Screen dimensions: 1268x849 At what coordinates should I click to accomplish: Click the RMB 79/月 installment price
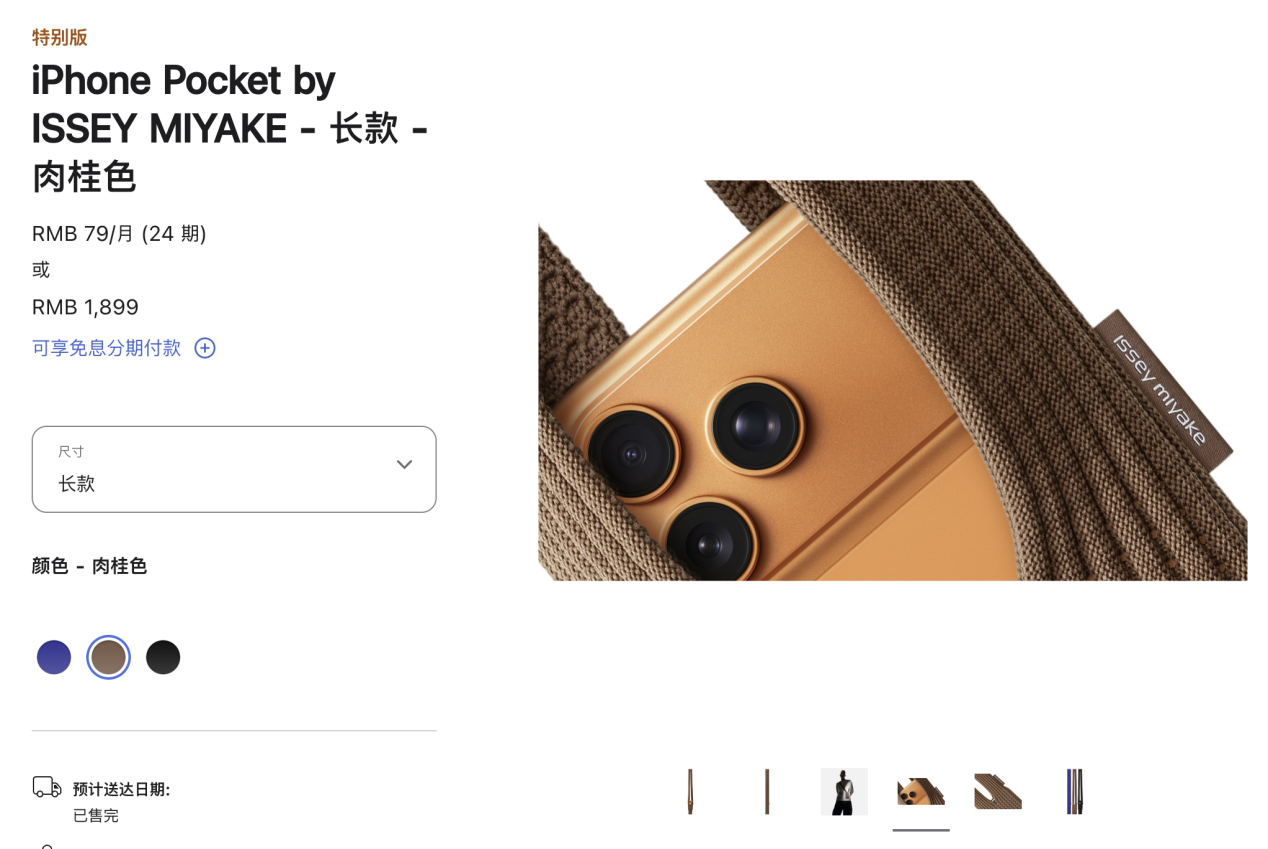(x=119, y=234)
